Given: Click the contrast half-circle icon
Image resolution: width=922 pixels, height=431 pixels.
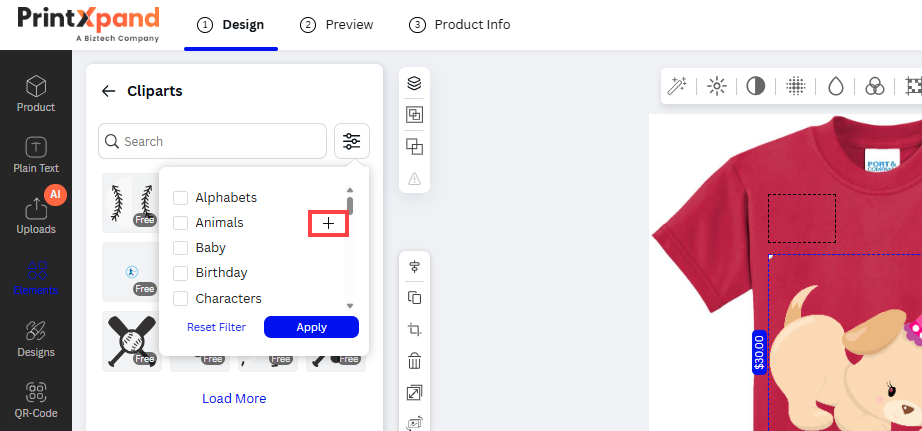Looking at the screenshot, I should coord(756,86).
